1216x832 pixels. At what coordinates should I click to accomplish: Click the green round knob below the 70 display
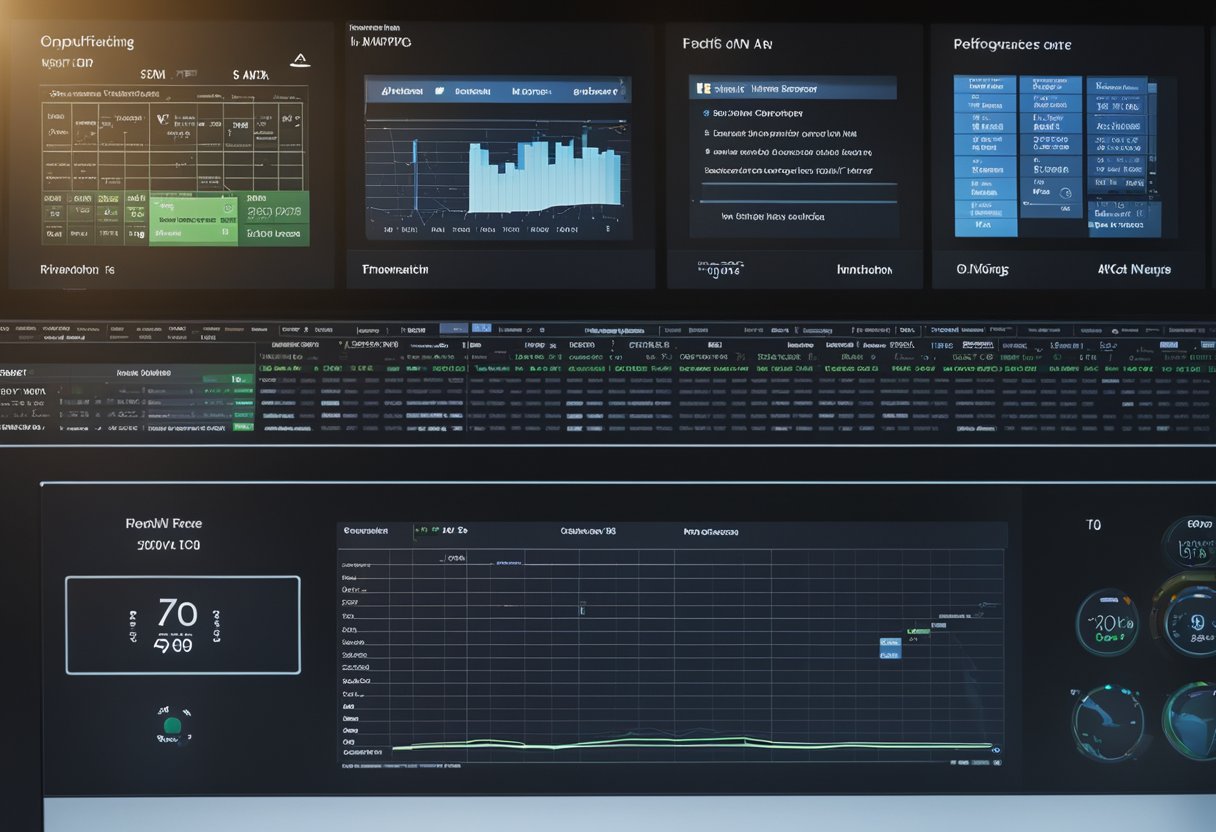172,726
